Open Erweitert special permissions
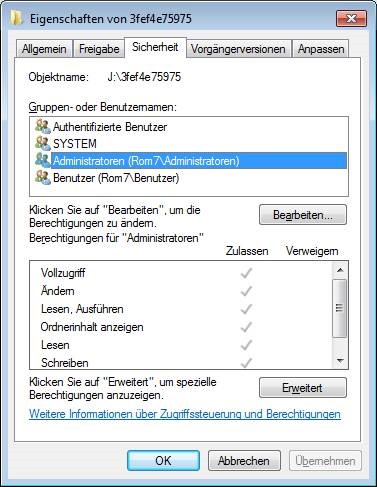The height and width of the screenshot is (487, 377). [x=303, y=388]
